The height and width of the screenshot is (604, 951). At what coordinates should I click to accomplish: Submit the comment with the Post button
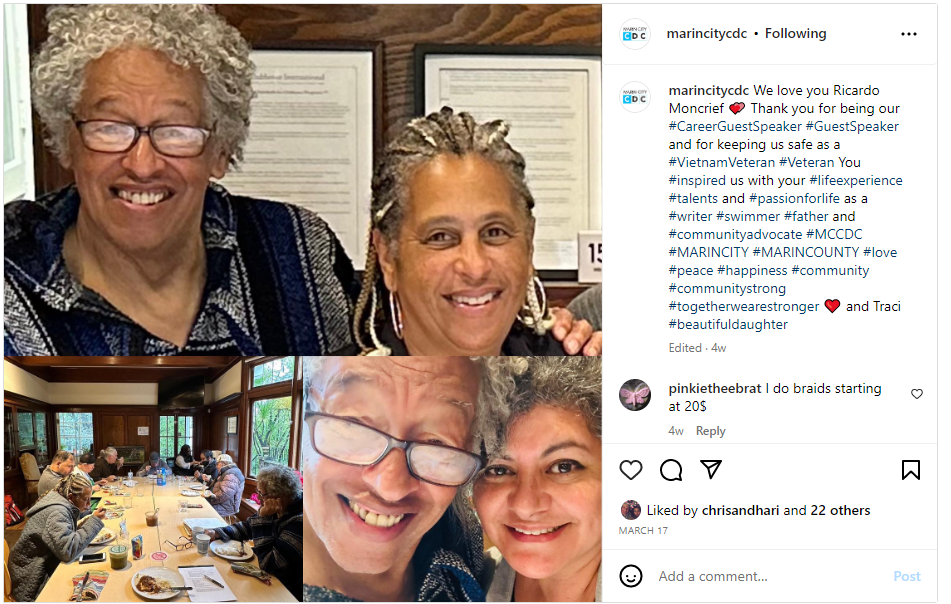point(907,576)
